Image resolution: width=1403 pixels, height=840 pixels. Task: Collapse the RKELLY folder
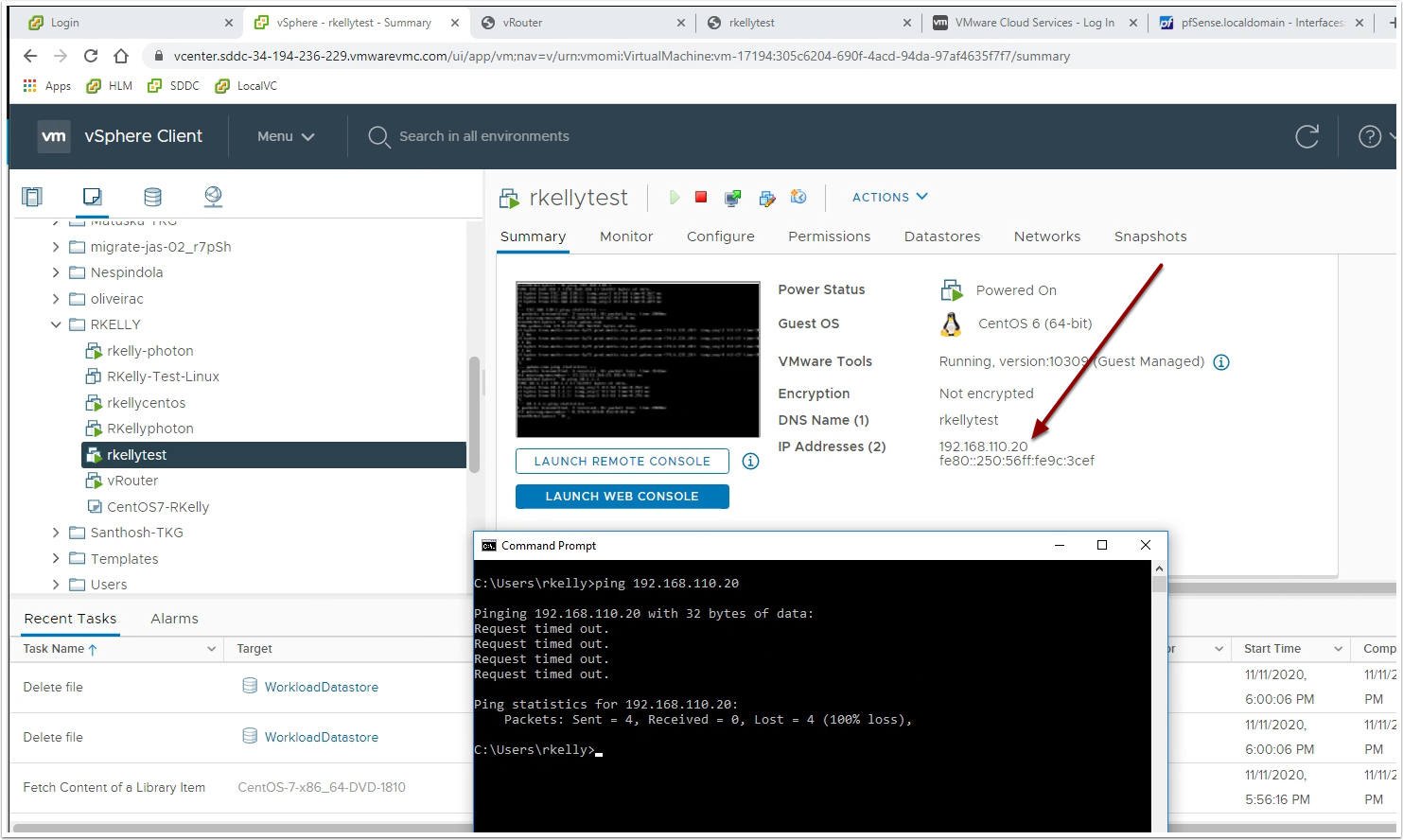click(x=56, y=324)
